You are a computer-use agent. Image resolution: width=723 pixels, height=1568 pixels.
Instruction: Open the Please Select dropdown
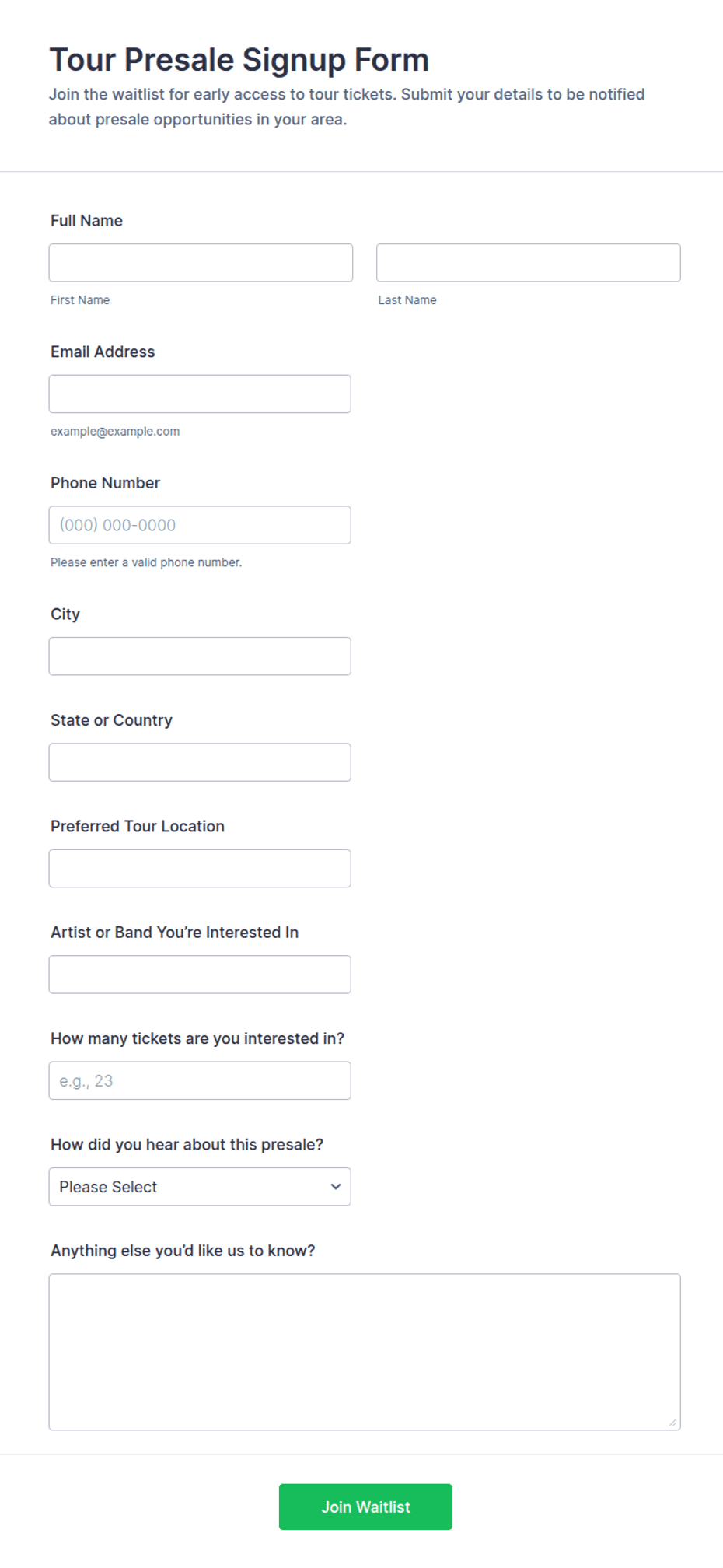(x=200, y=1187)
